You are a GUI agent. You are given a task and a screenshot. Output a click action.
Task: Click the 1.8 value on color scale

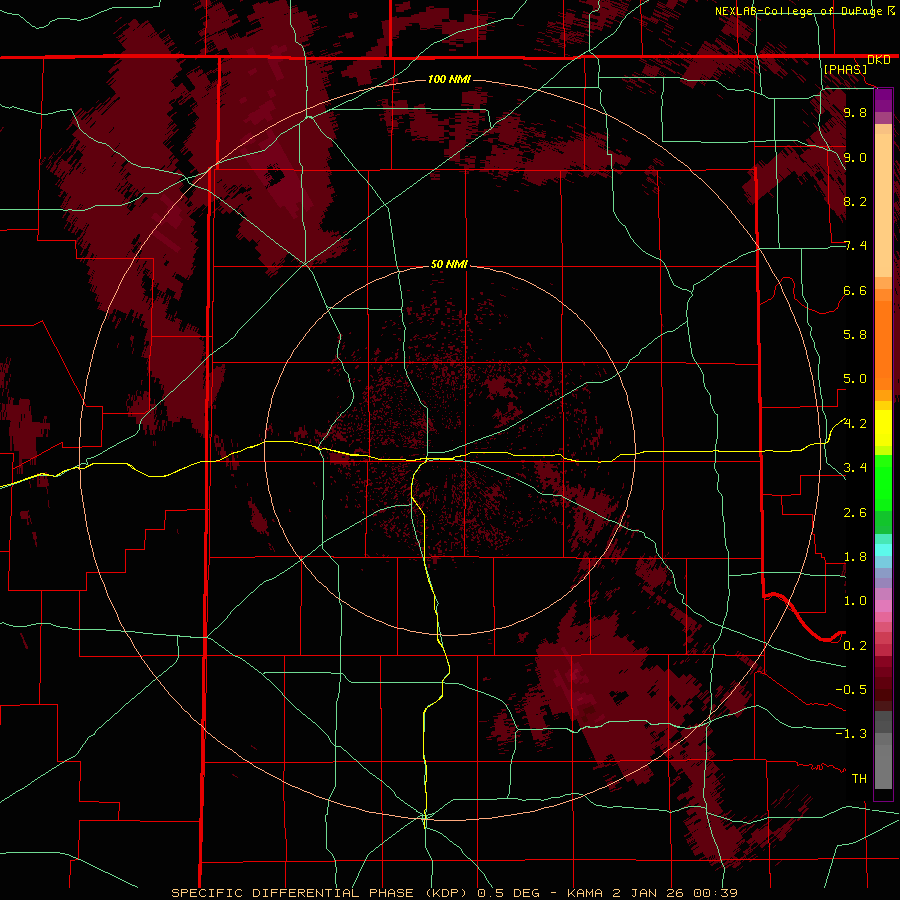[x=855, y=557]
